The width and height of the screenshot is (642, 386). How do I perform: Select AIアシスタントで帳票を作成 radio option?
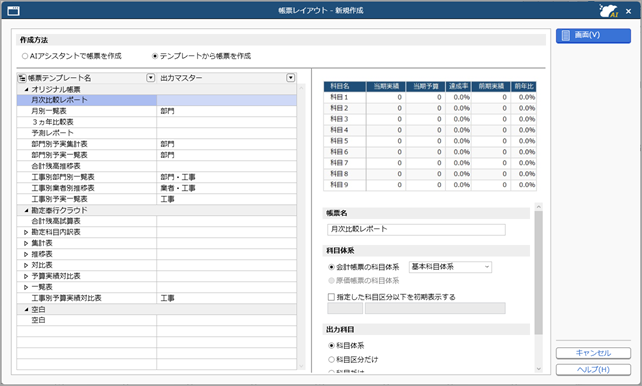25,56
